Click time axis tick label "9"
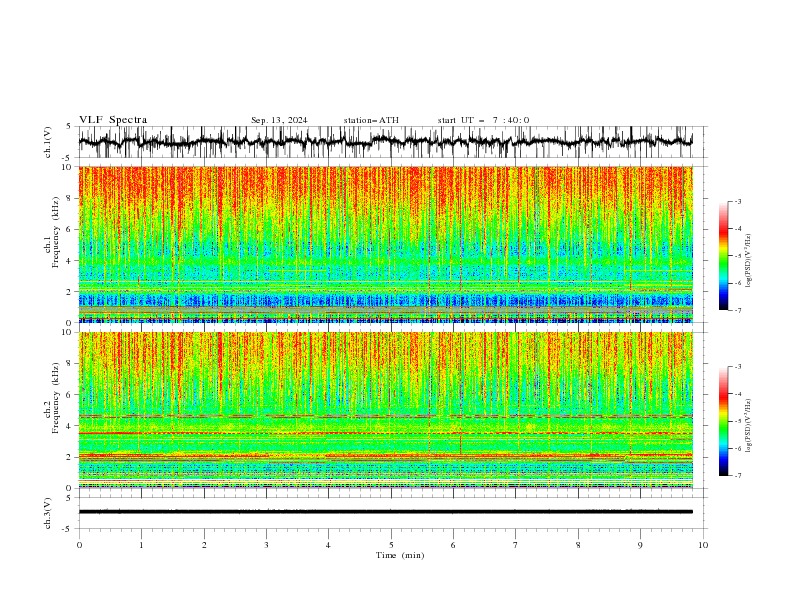Screen dimensions: 792x612 (640, 545)
